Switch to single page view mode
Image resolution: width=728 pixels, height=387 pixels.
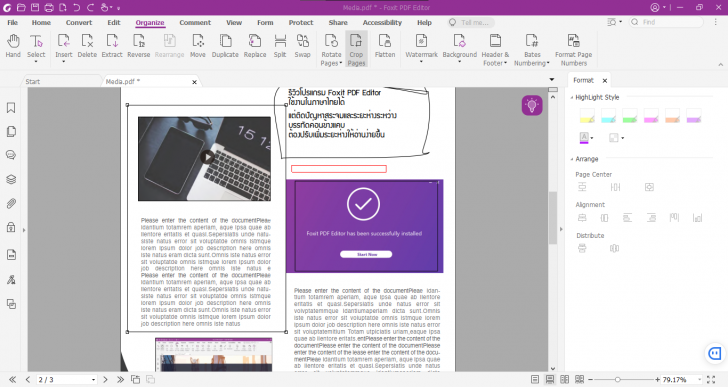coord(535,380)
